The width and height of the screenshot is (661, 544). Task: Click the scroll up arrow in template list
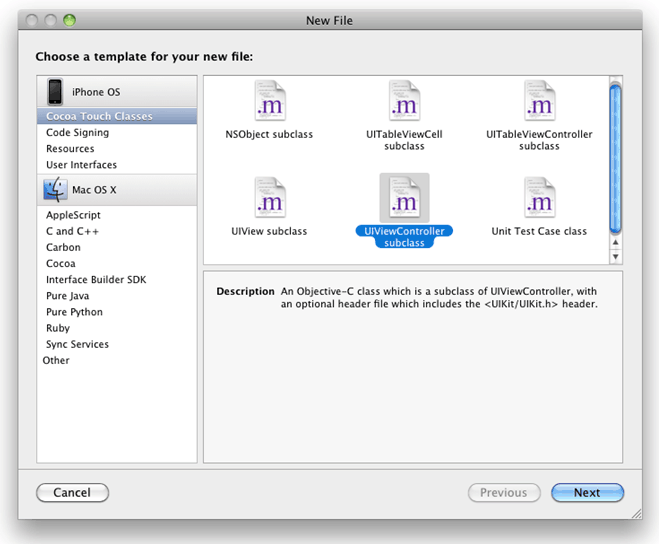(x=615, y=242)
